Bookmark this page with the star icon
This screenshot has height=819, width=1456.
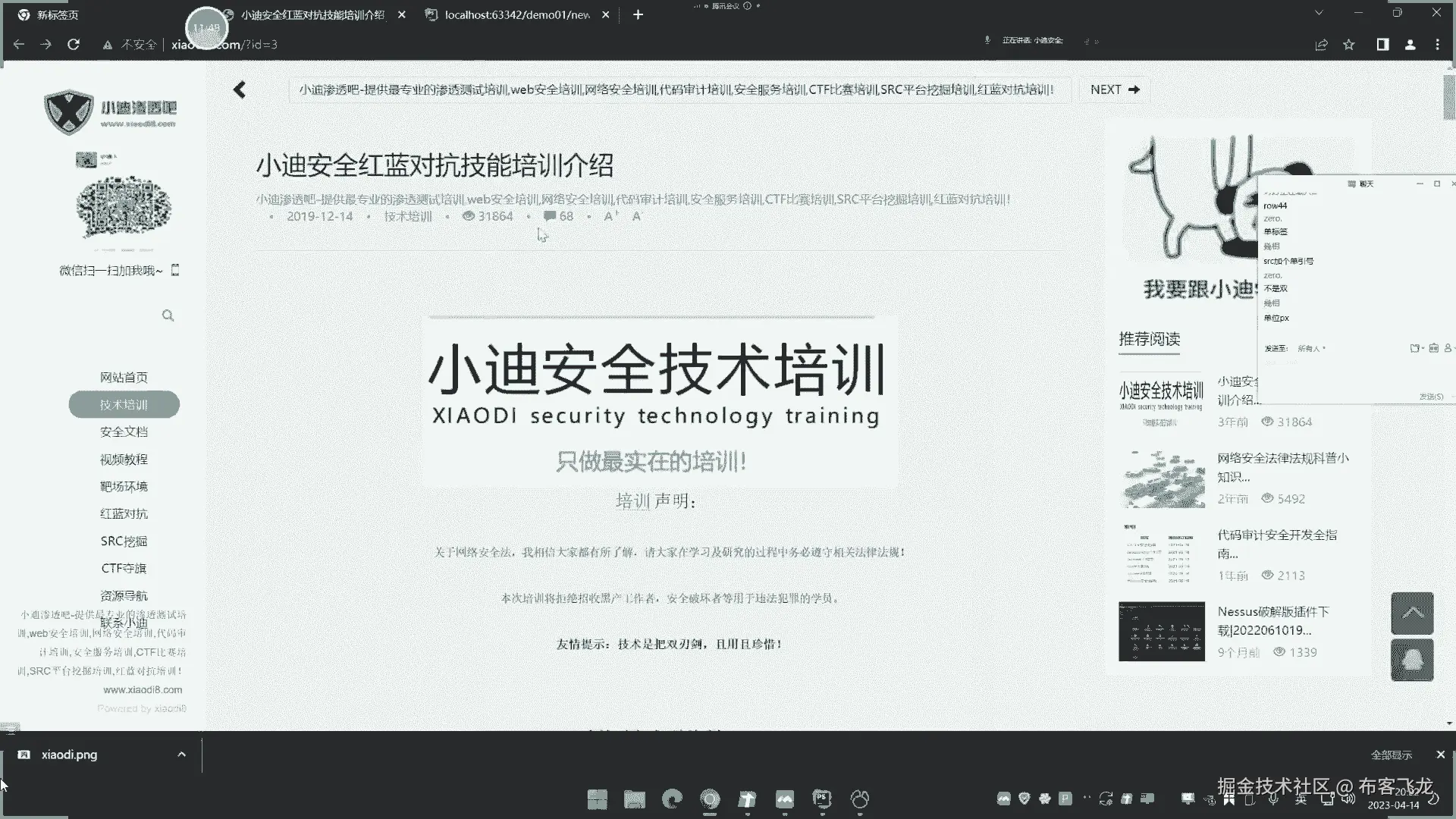click(1348, 45)
